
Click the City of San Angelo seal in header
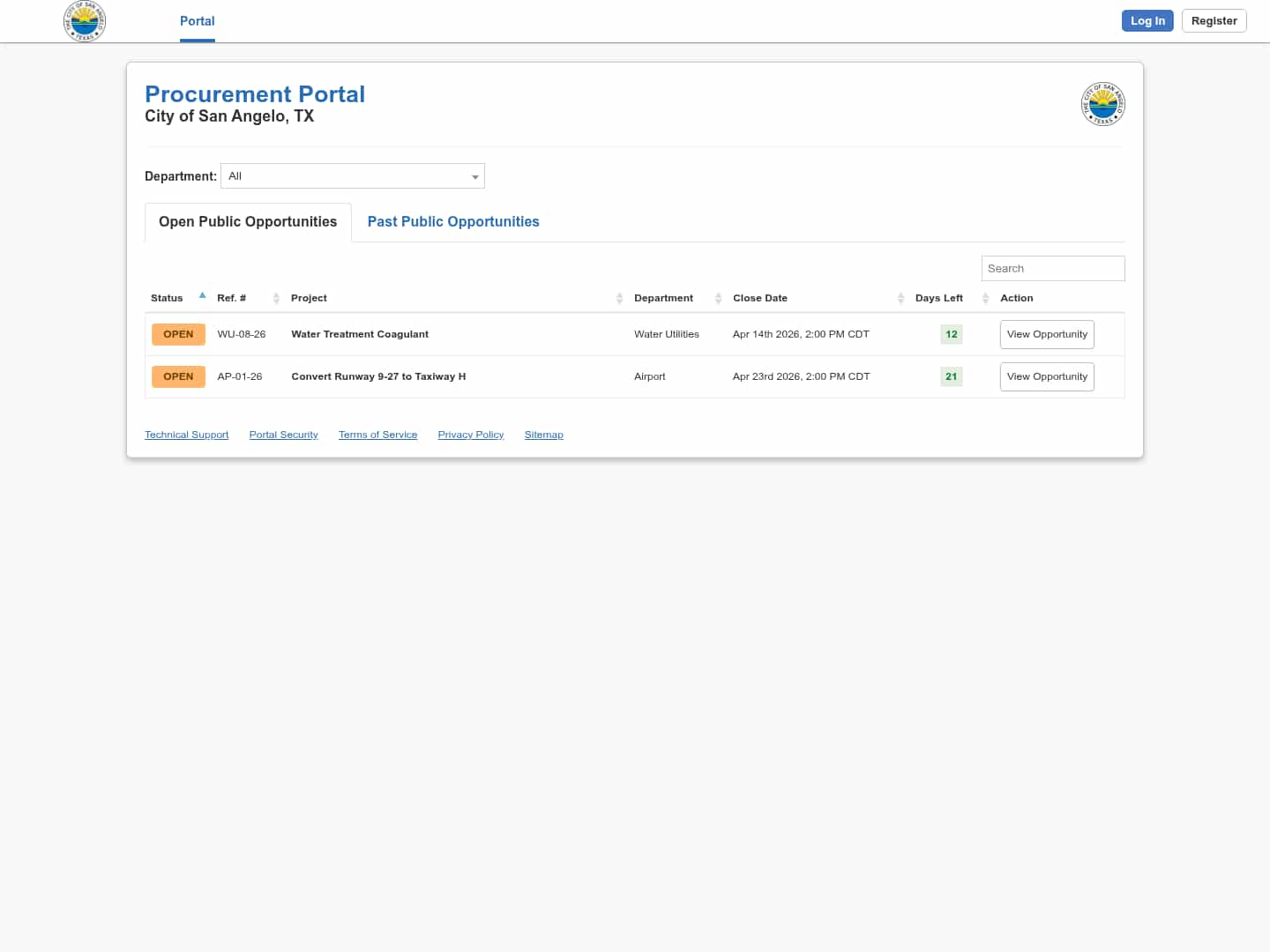(85, 21)
